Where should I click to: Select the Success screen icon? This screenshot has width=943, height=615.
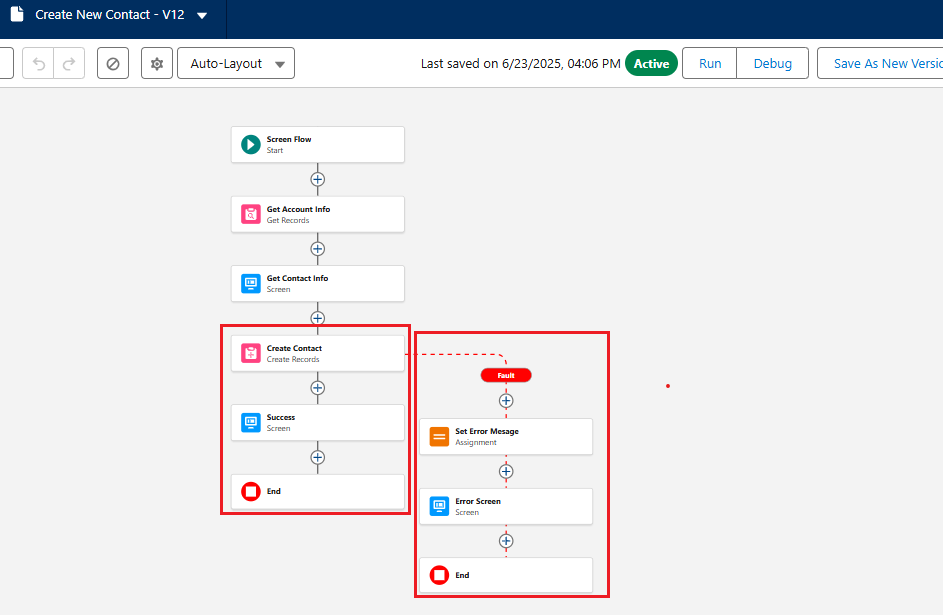coord(251,422)
